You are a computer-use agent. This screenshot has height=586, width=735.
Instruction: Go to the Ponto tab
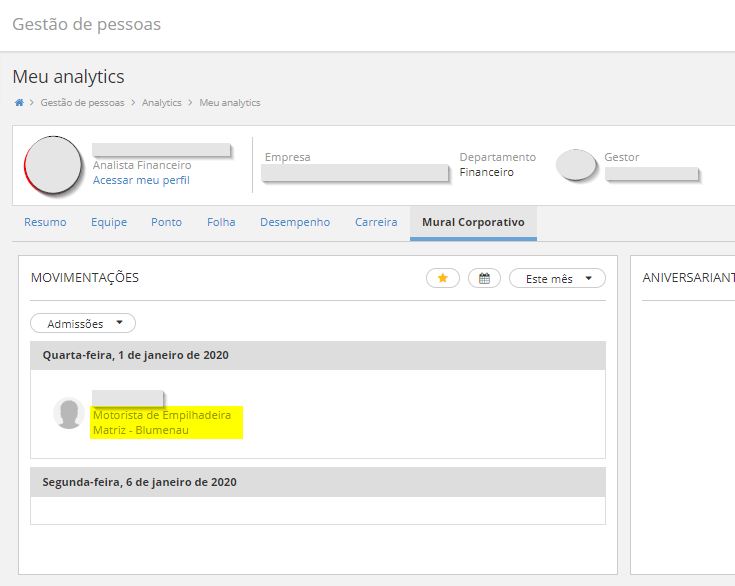pos(166,222)
